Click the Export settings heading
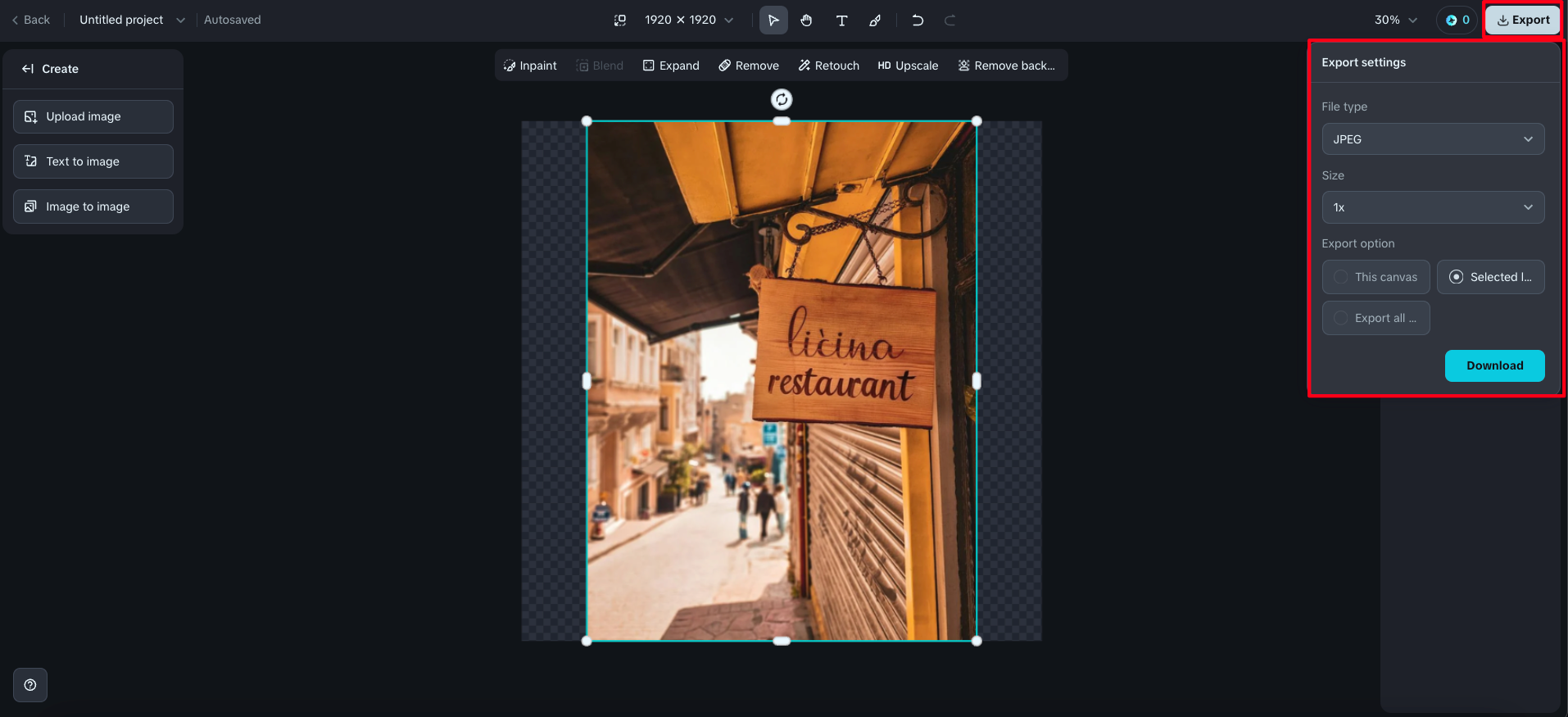1568x717 pixels. [x=1363, y=62]
